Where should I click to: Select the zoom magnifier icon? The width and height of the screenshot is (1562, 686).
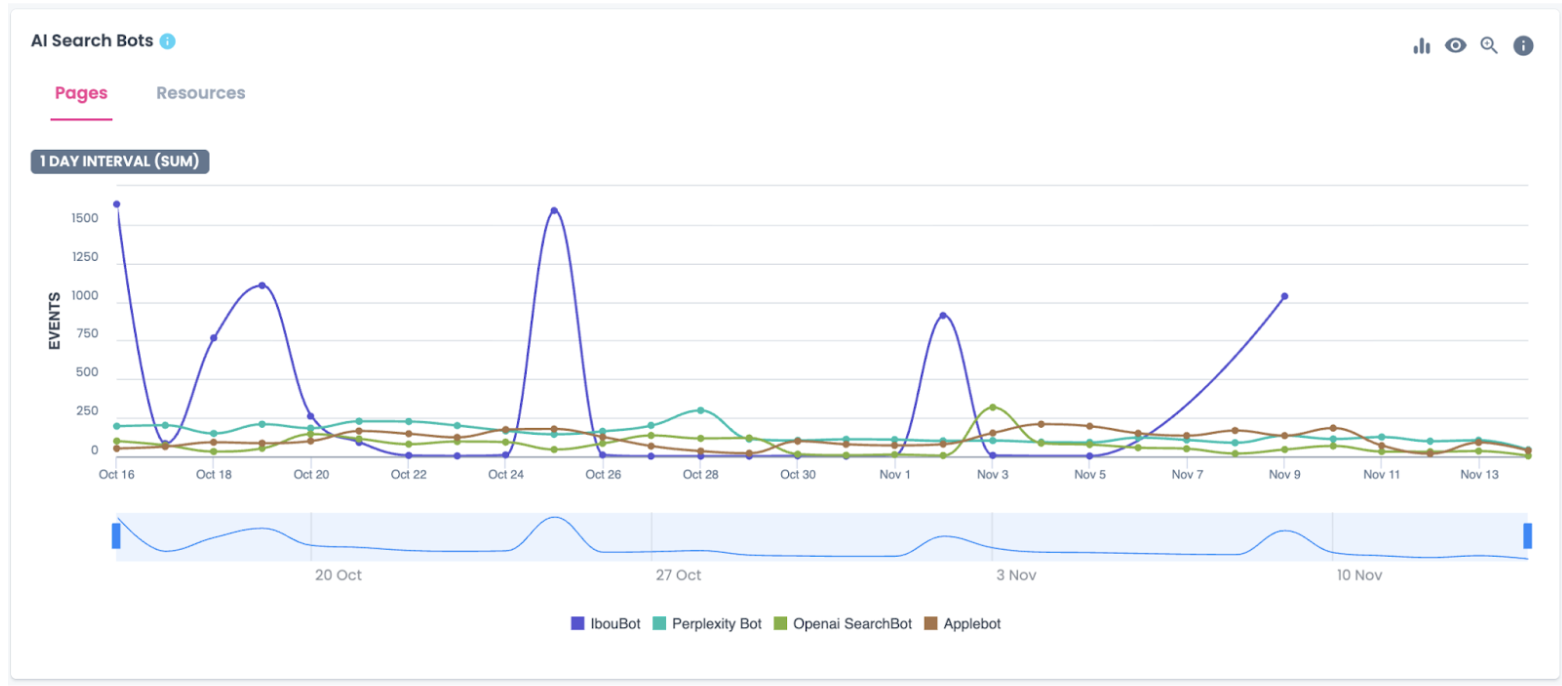(x=1490, y=46)
